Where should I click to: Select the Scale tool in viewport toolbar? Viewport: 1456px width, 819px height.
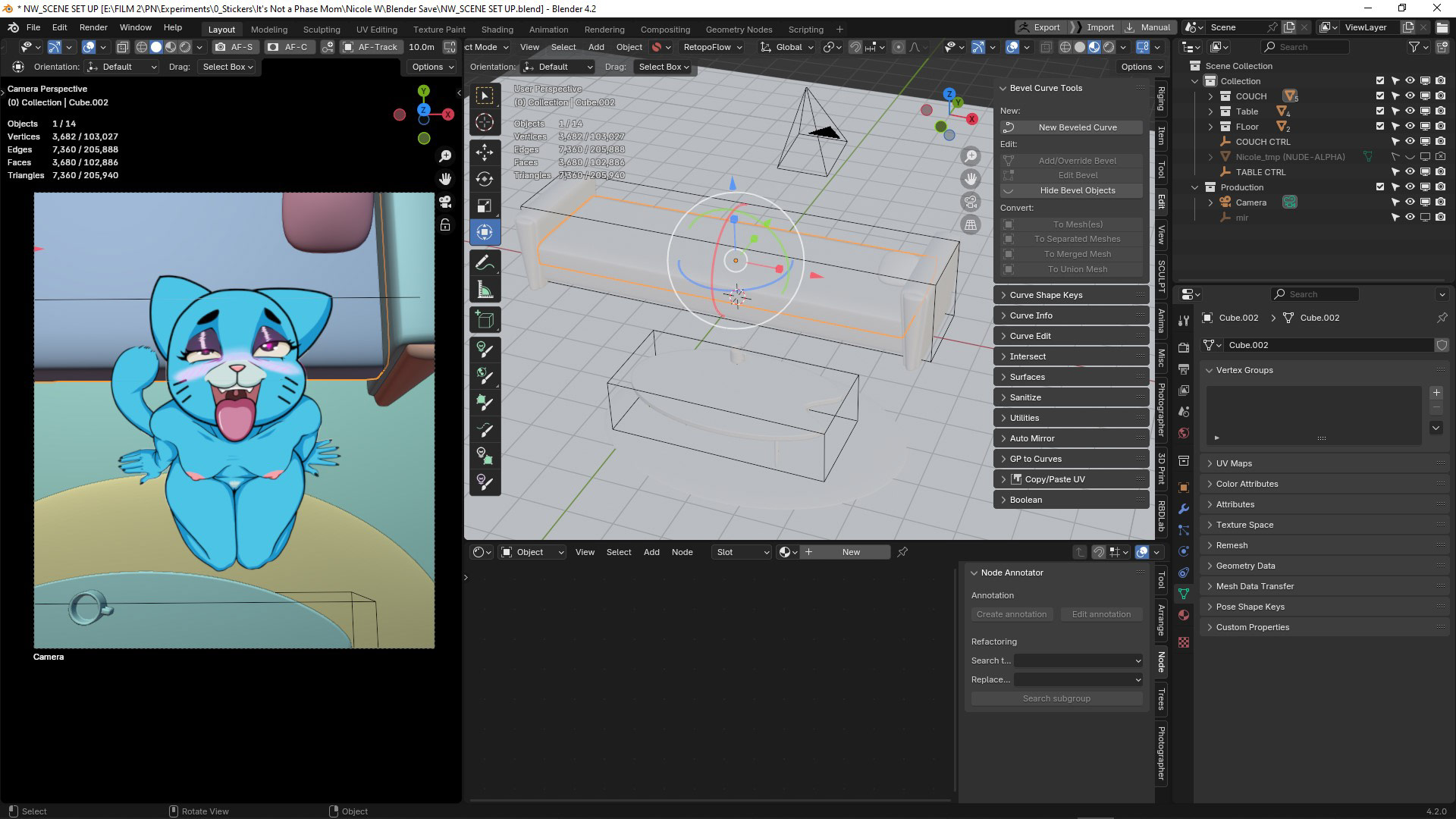[x=485, y=206]
